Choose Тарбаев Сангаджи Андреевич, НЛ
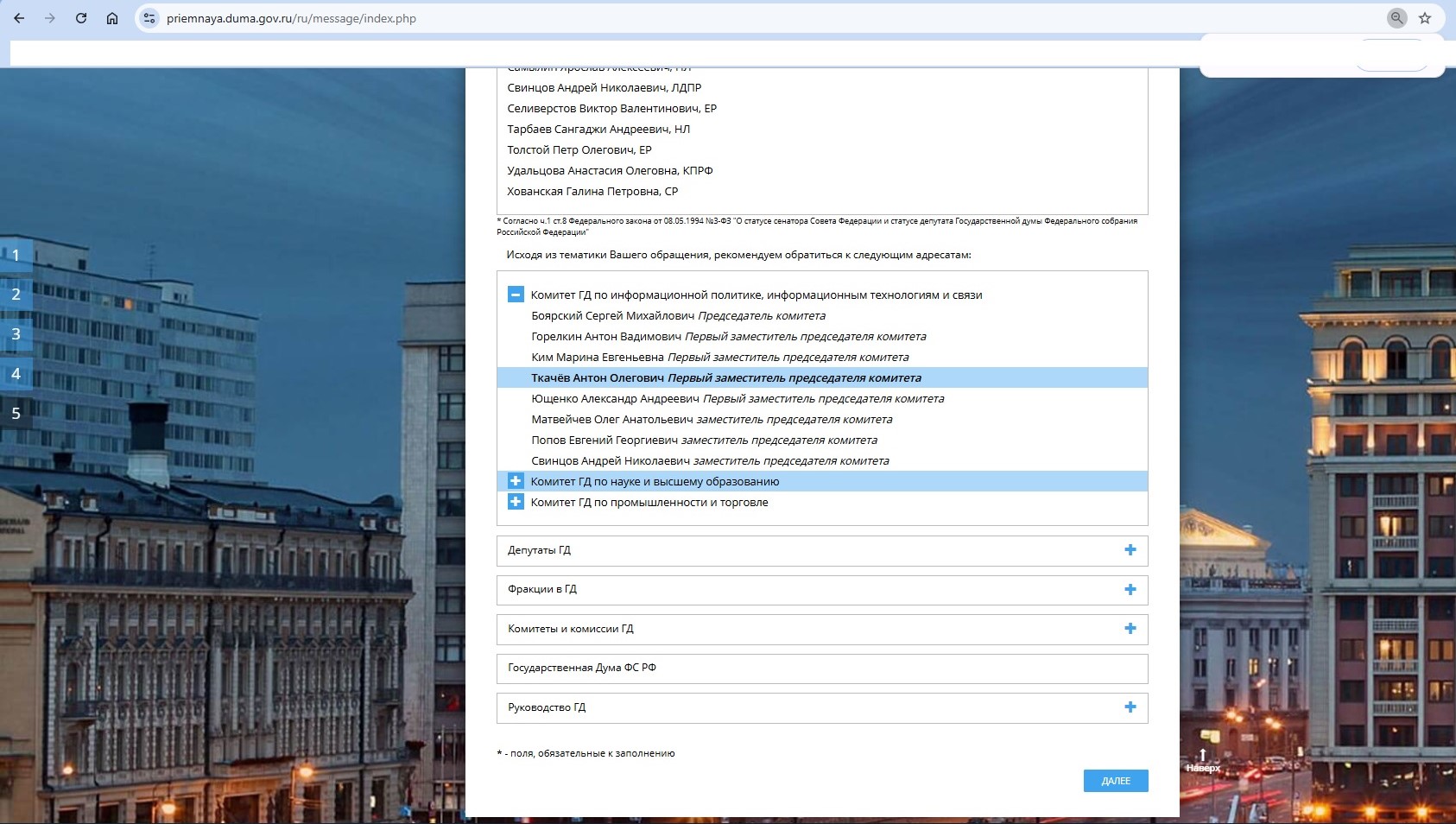The width and height of the screenshot is (1456, 824). tap(598, 130)
